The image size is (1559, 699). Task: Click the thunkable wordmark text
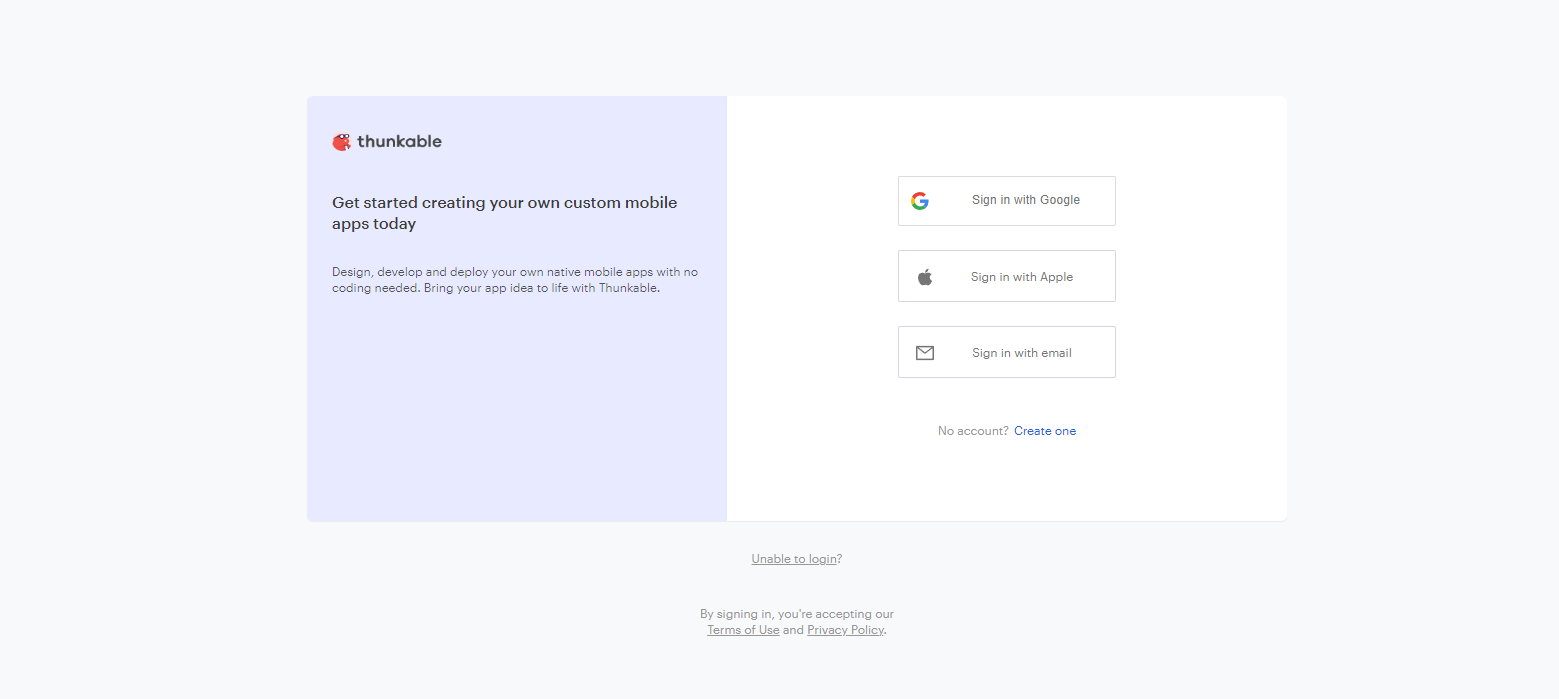[x=399, y=141]
